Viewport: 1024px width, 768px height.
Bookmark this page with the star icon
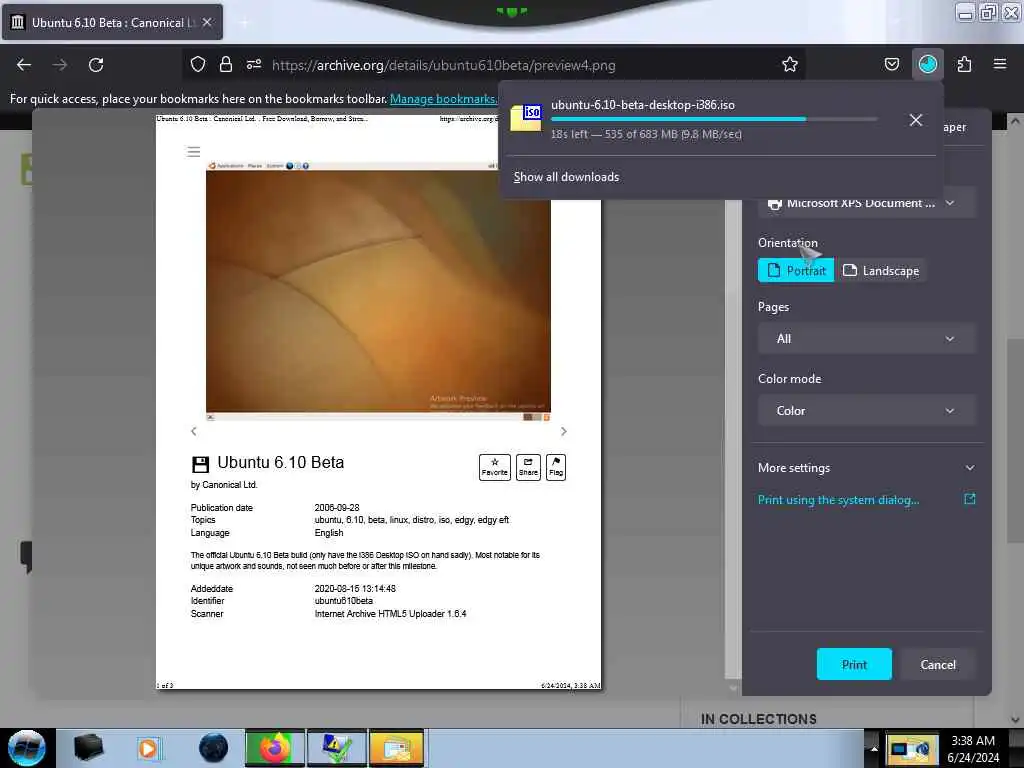click(790, 64)
